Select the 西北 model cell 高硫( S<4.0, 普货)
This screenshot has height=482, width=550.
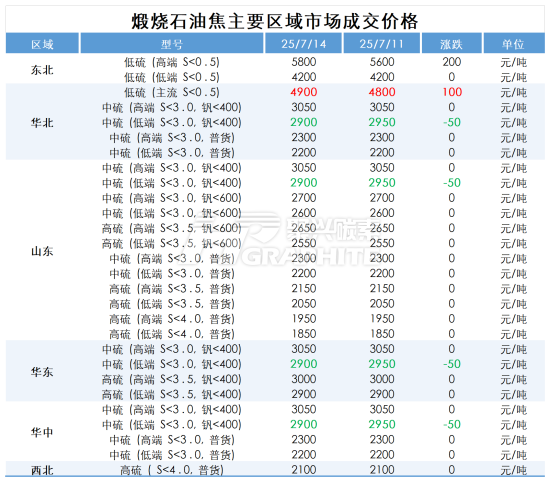[x=172, y=470]
